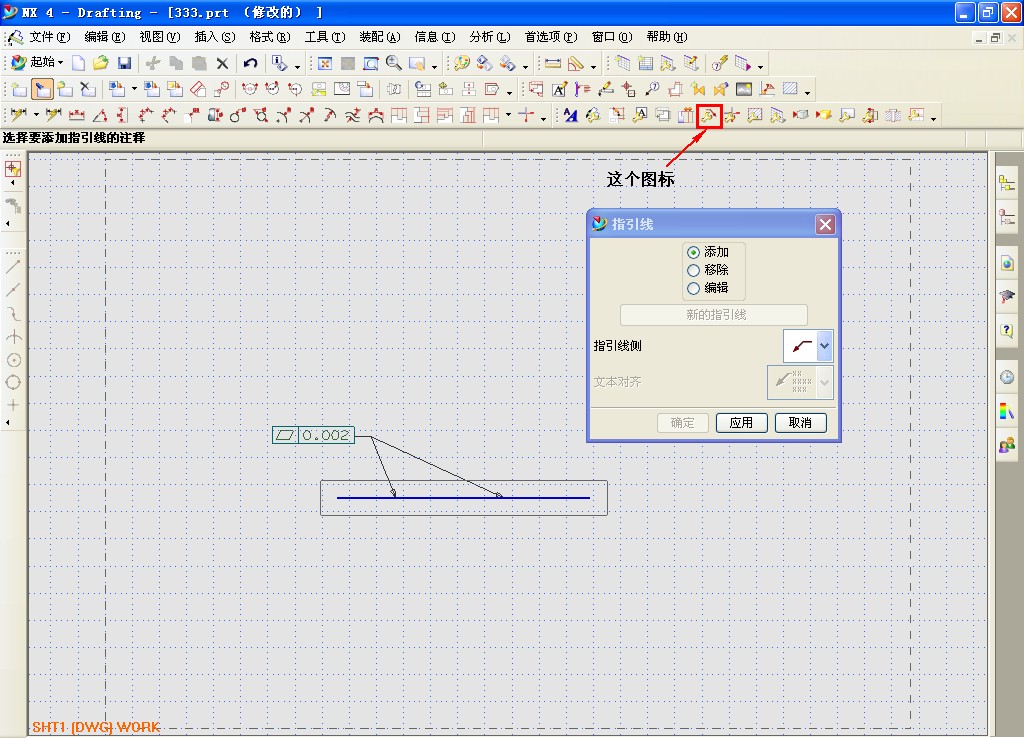Click the New file icon
Image resolution: width=1024 pixels, height=738 pixels.
click(78, 63)
